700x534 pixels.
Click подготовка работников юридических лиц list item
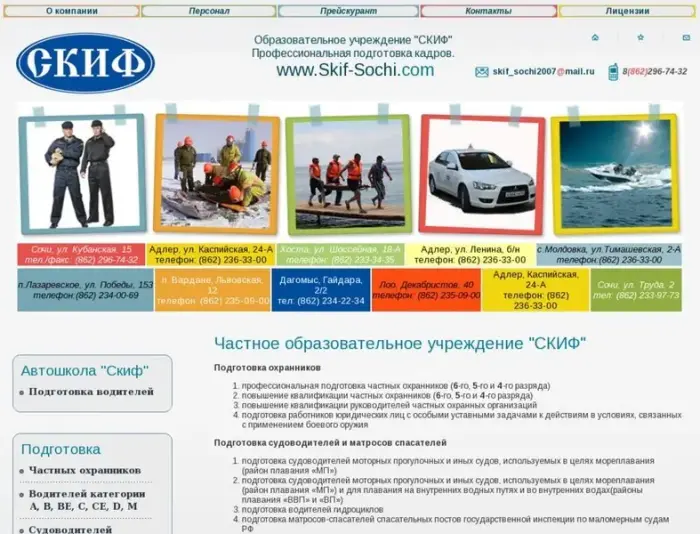(462, 420)
